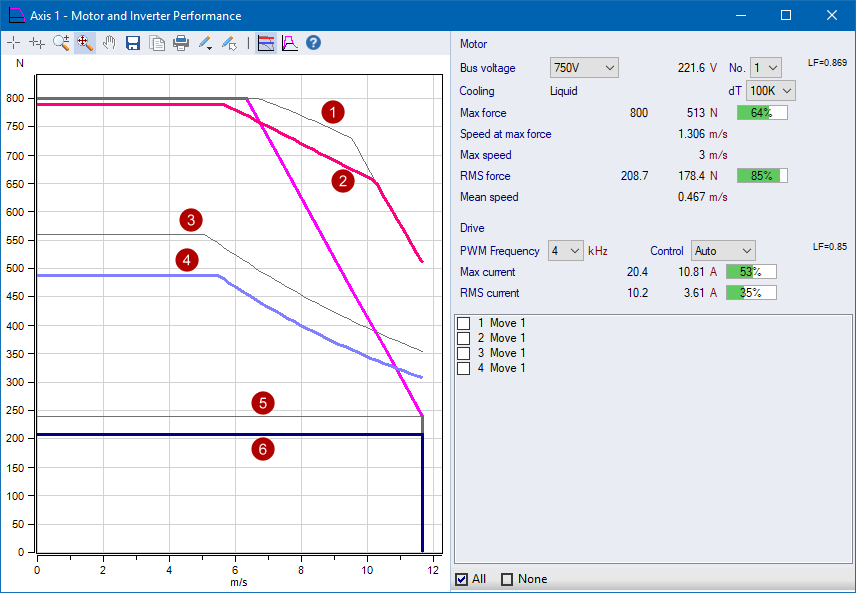Click the red marker 1 on chart

333,112
